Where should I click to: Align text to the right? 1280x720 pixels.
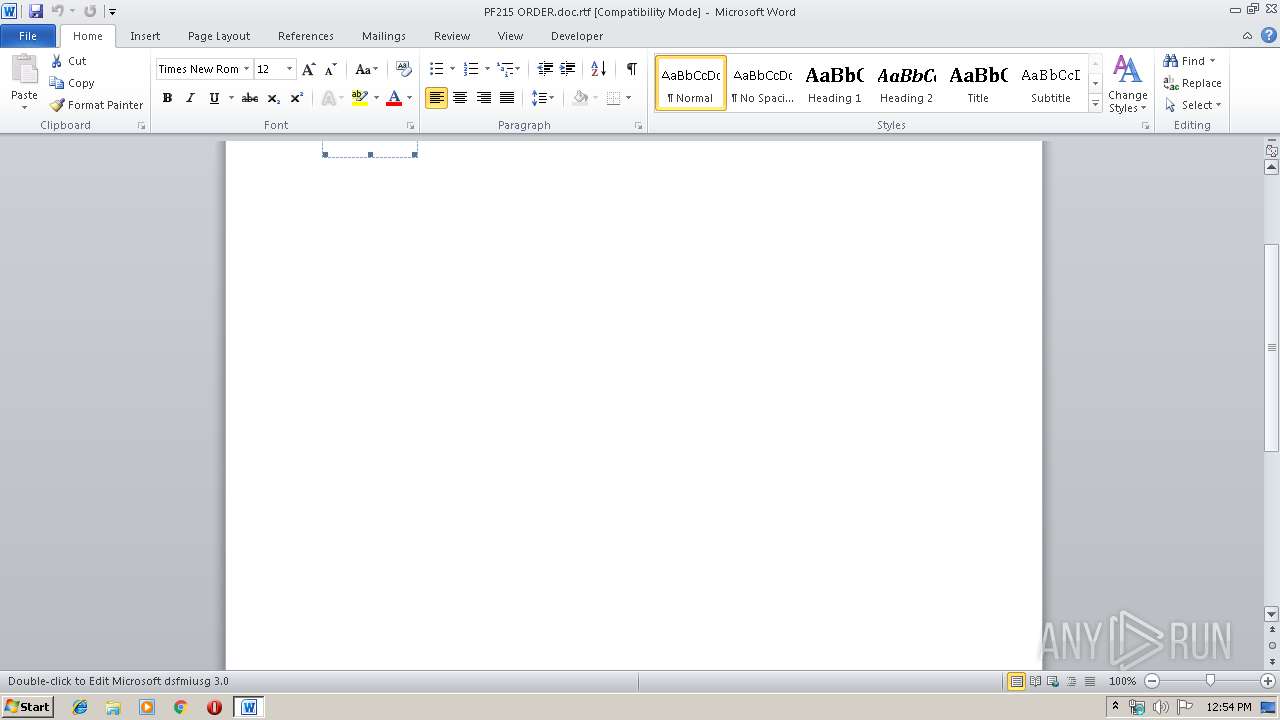pos(483,98)
